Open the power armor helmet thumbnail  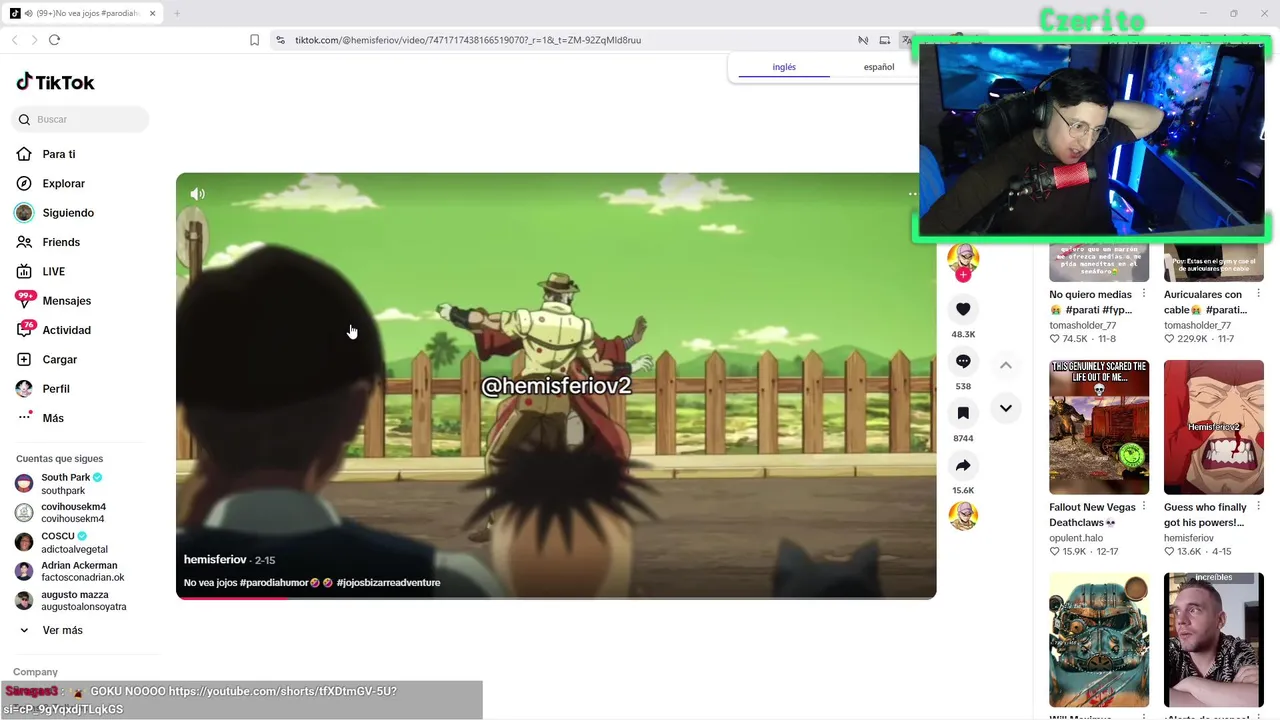click(1099, 640)
